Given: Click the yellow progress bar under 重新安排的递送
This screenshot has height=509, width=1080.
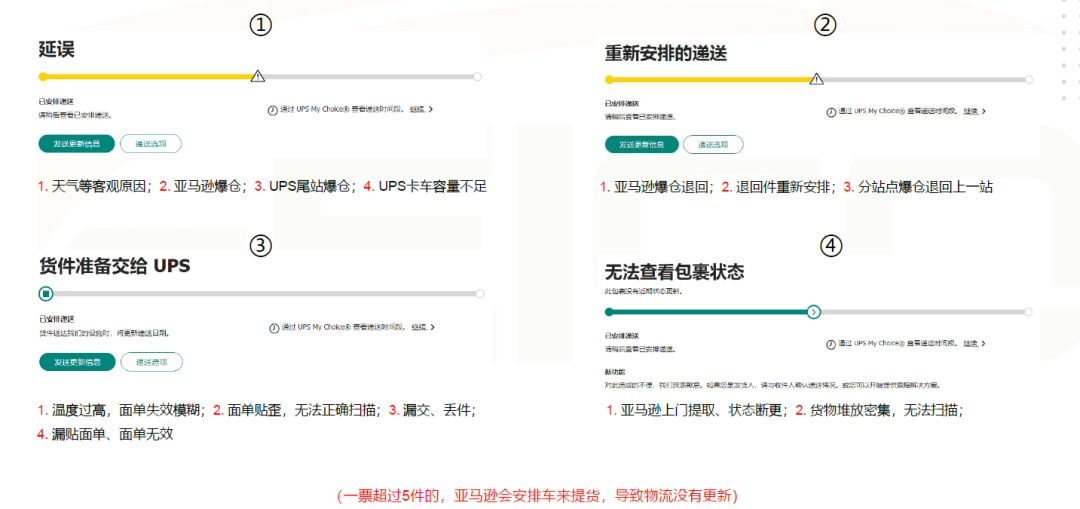Looking at the screenshot, I should [x=709, y=79].
